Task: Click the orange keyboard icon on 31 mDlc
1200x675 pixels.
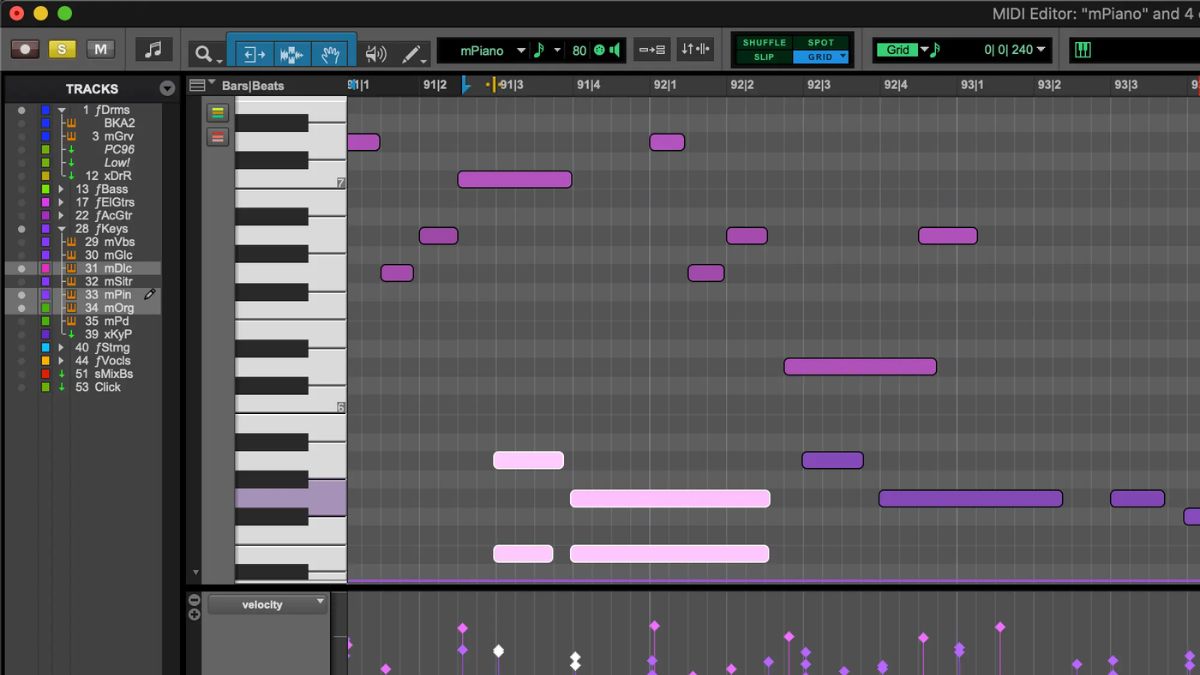Action: [71, 268]
